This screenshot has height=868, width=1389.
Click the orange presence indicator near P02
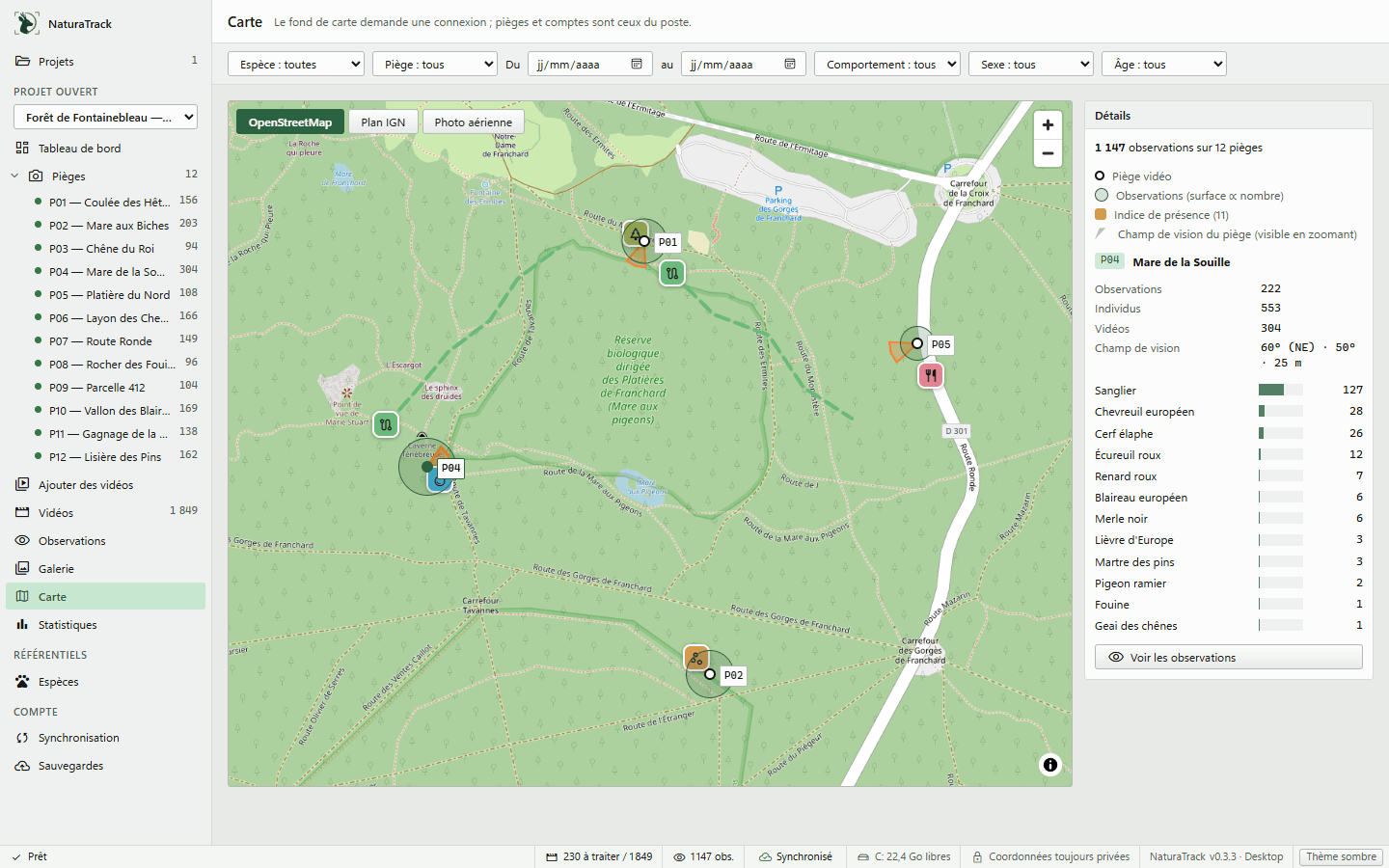[696, 659]
